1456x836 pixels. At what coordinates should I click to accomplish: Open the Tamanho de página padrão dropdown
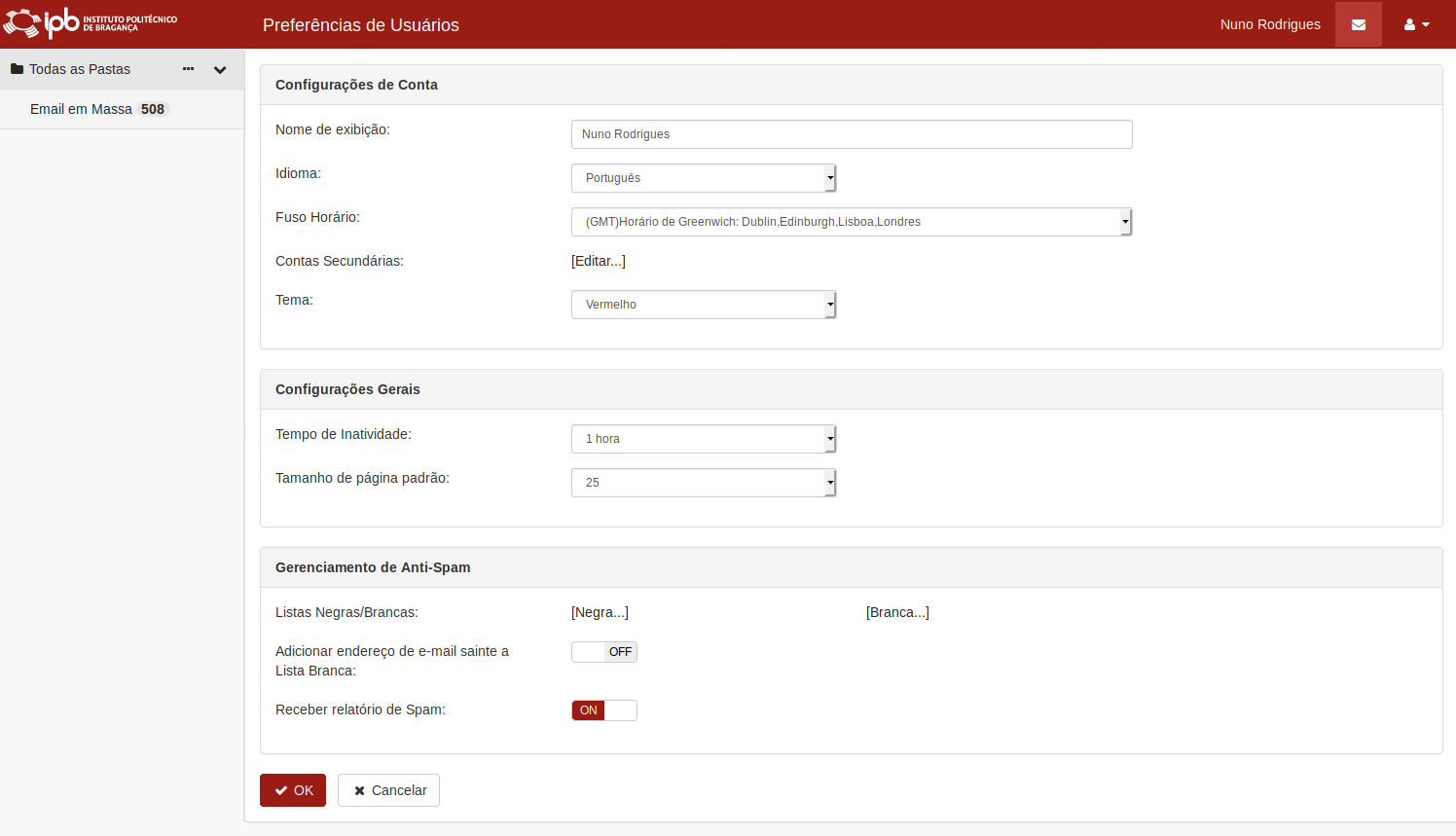coord(704,483)
